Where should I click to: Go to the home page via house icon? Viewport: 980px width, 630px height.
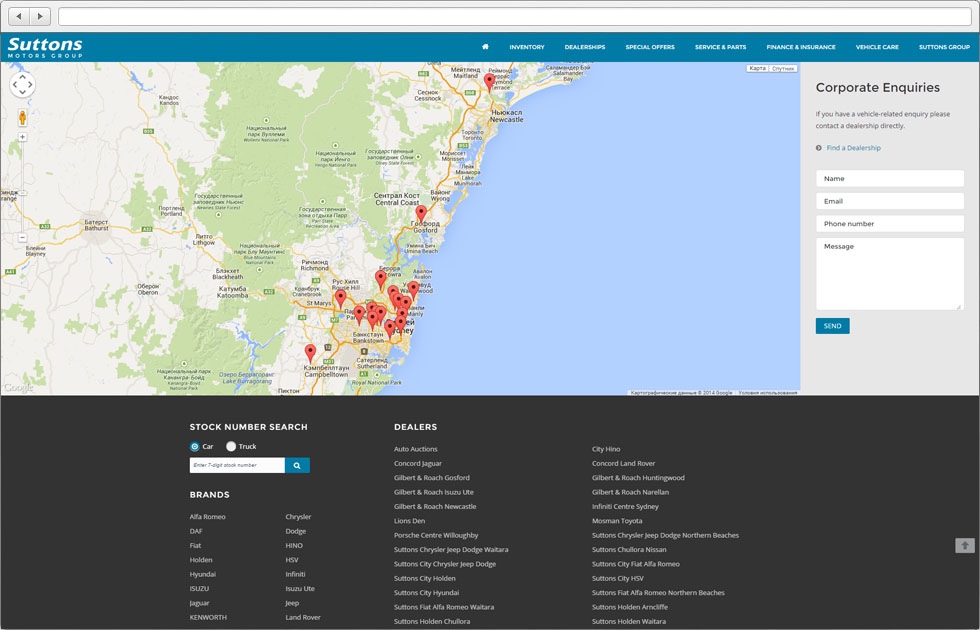485,47
